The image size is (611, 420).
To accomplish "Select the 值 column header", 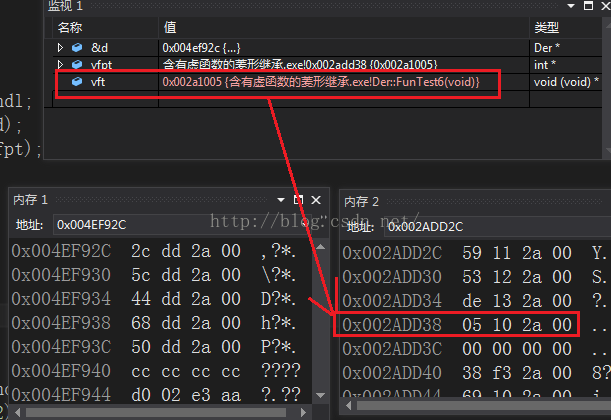I will tap(344, 28).
